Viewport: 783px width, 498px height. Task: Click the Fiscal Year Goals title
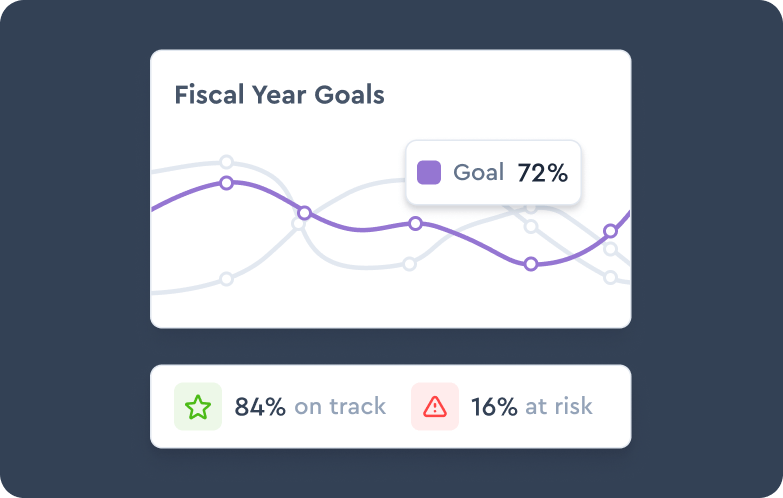(279, 95)
